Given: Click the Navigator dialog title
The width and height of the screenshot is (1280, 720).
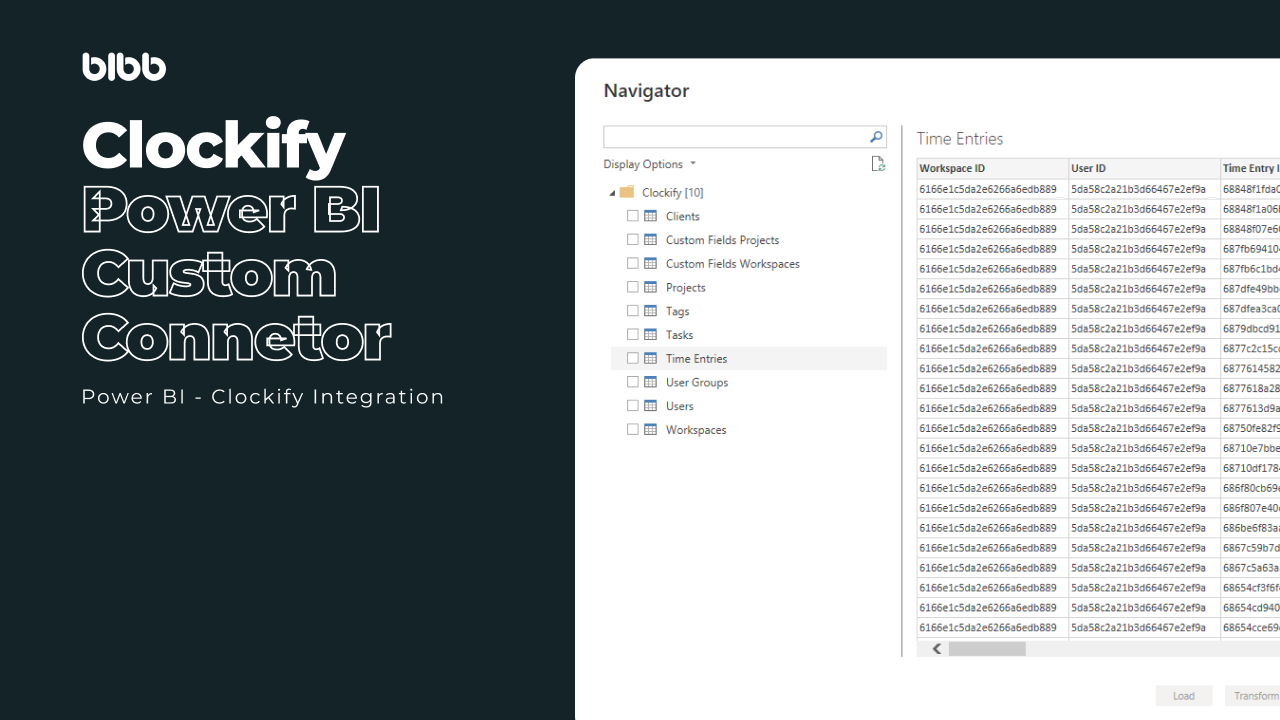Looking at the screenshot, I should point(646,91).
